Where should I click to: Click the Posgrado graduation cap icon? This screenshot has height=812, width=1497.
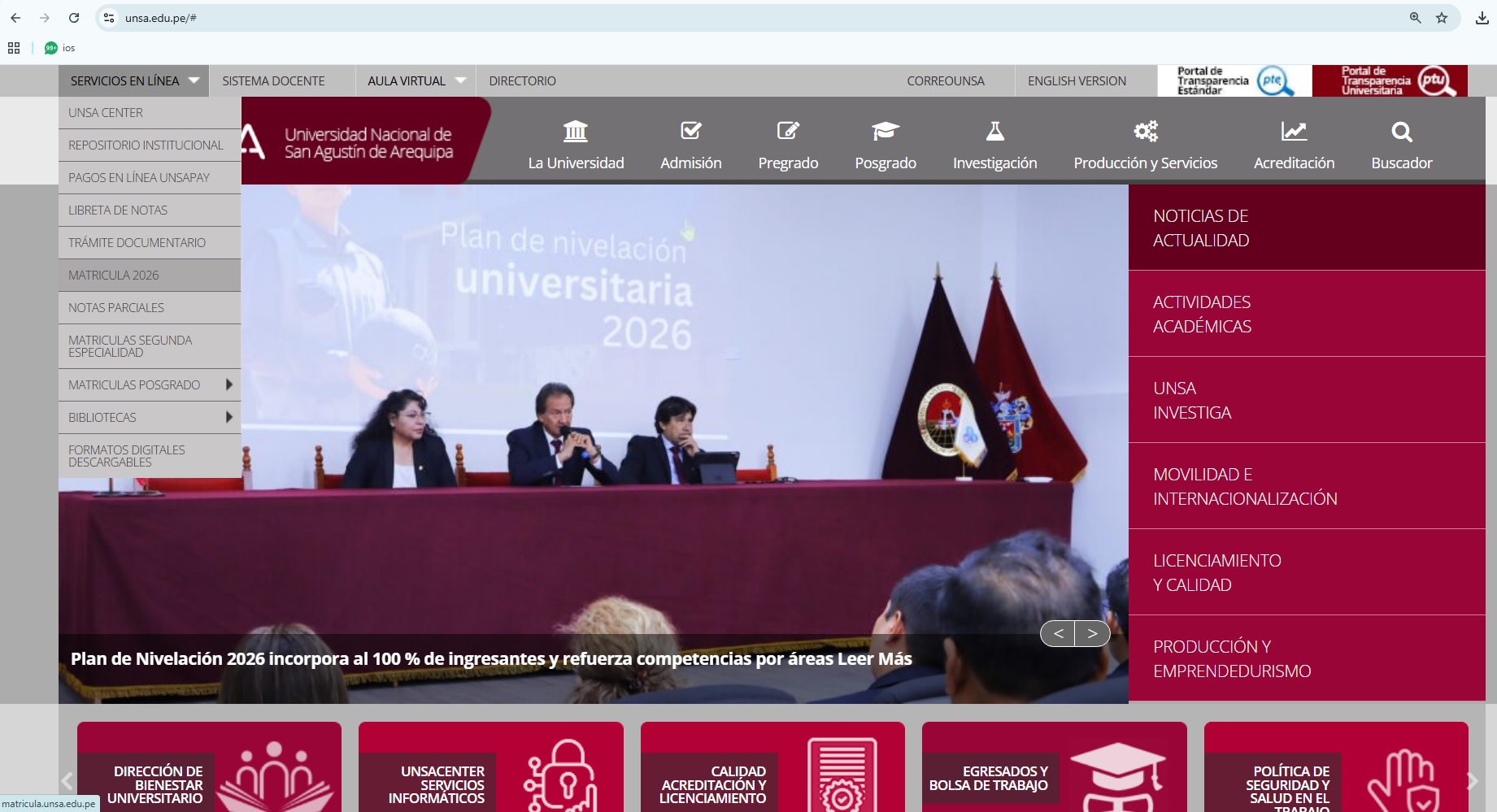(885, 131)
